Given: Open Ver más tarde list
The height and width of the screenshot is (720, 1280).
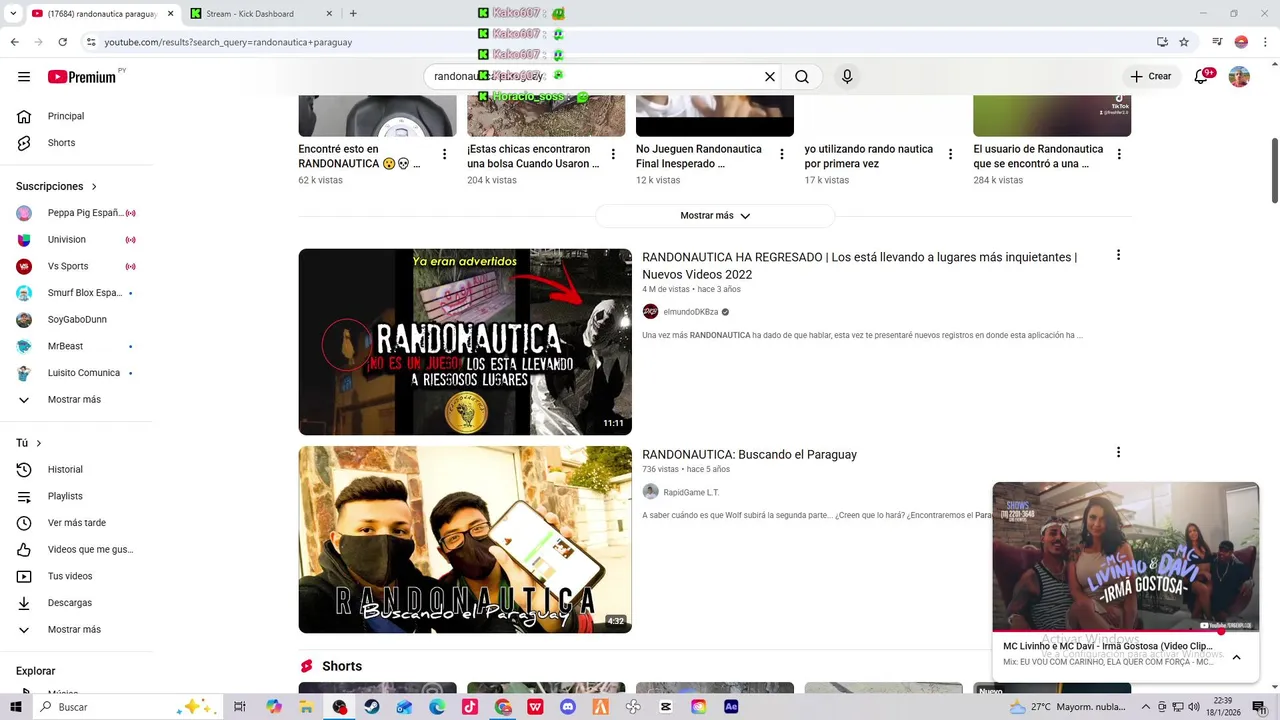Looking at the screenshot, I should (x=76, y=523).
